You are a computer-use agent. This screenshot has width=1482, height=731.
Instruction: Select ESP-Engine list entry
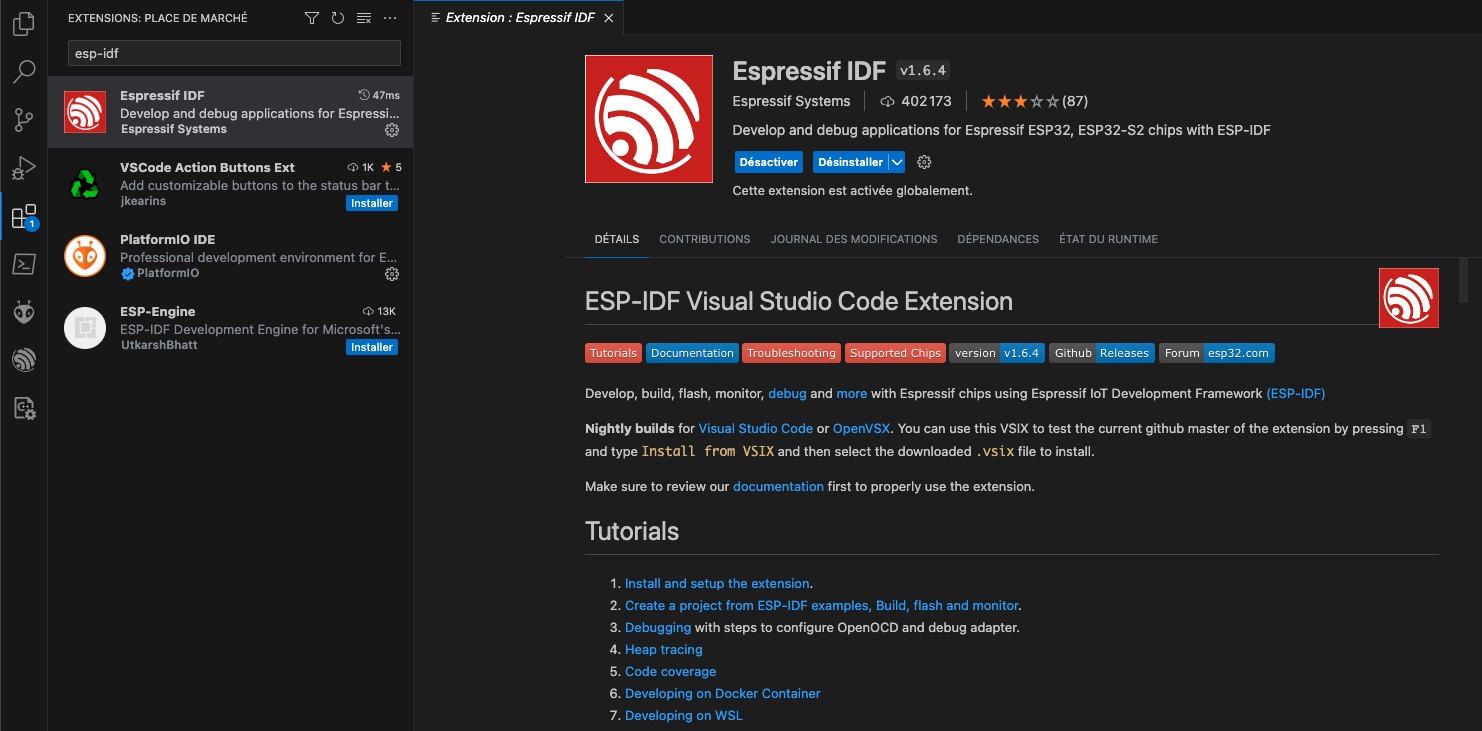[231, 328]
